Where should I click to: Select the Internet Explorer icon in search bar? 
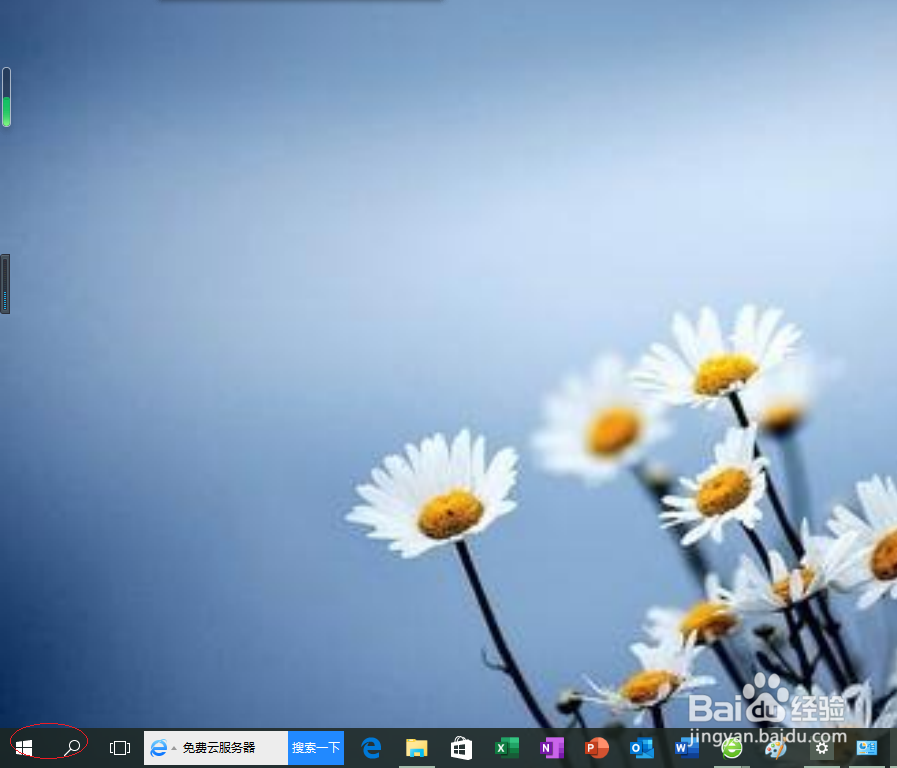160,747
